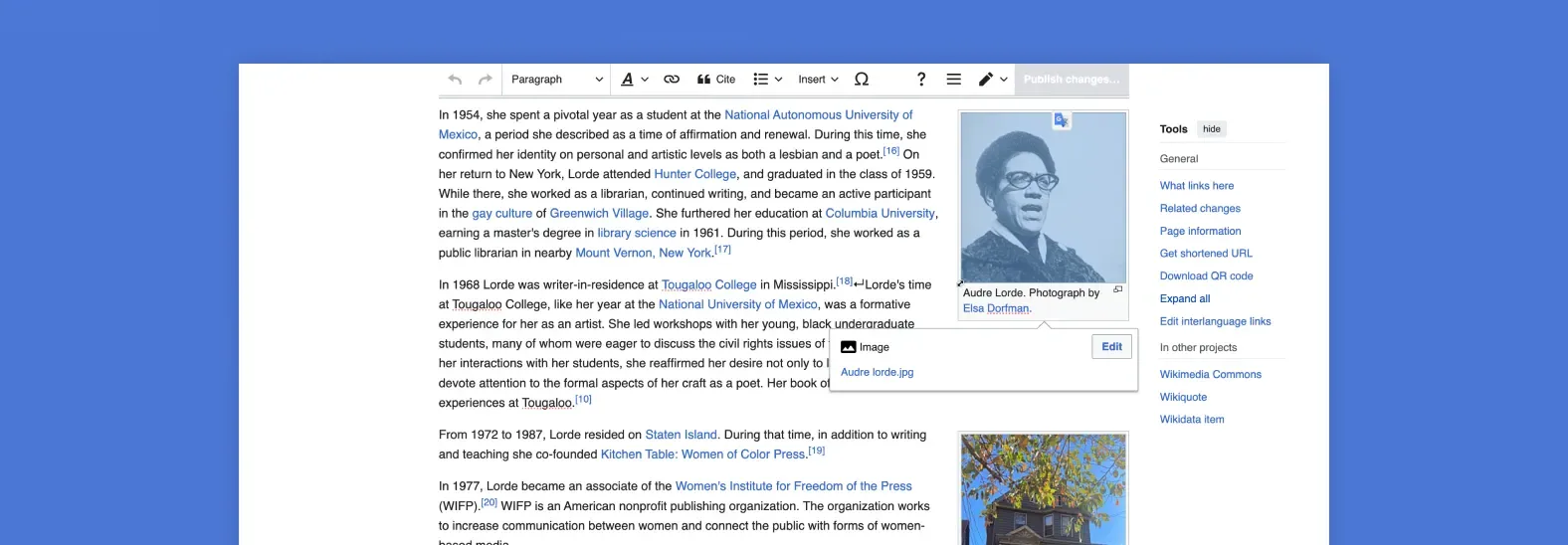Open the Wikiquote link
Viewport: 1568px width, 545px height.
click(1183, 397)
